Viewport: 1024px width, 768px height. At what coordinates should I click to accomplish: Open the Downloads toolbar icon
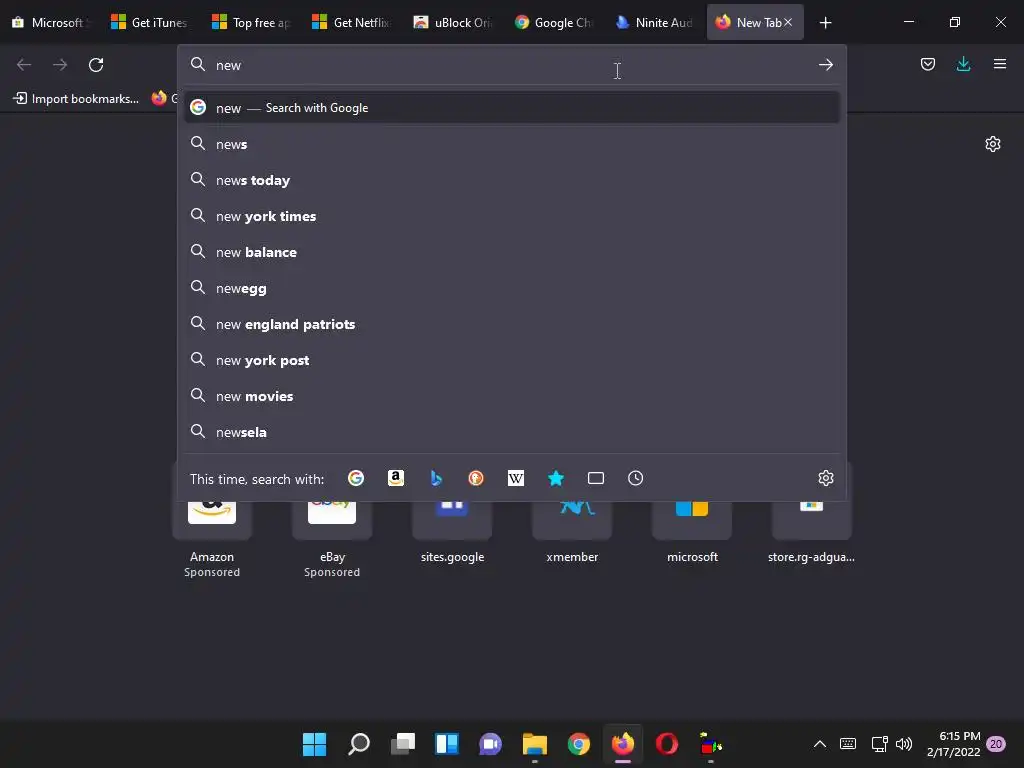(x=963, y=64)
